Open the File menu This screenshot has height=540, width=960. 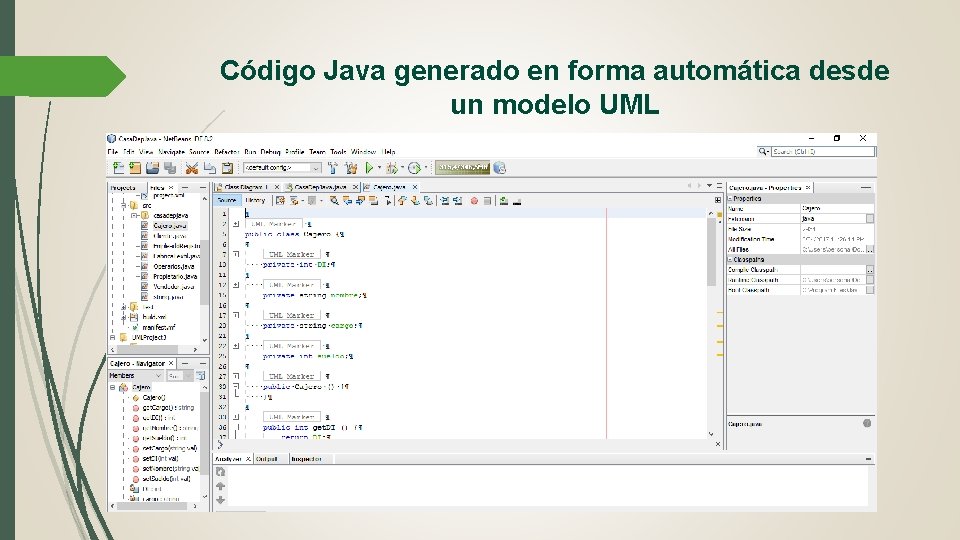(x=113, y=152)
